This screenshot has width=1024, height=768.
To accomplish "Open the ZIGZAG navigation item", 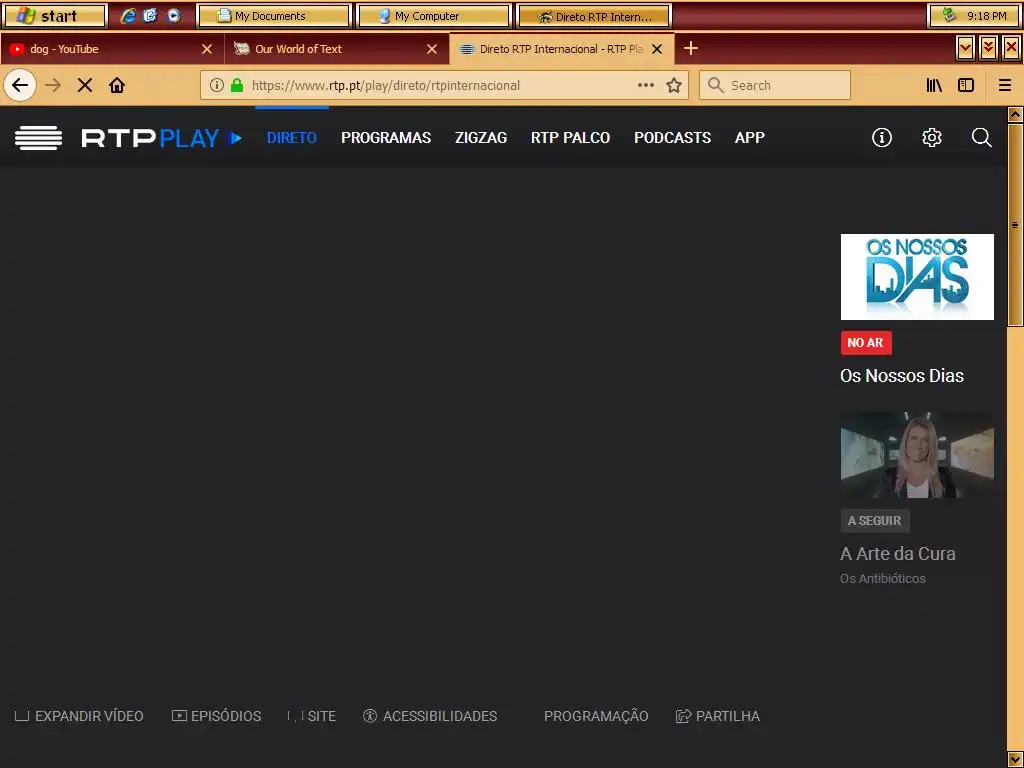I will point(481,138).
